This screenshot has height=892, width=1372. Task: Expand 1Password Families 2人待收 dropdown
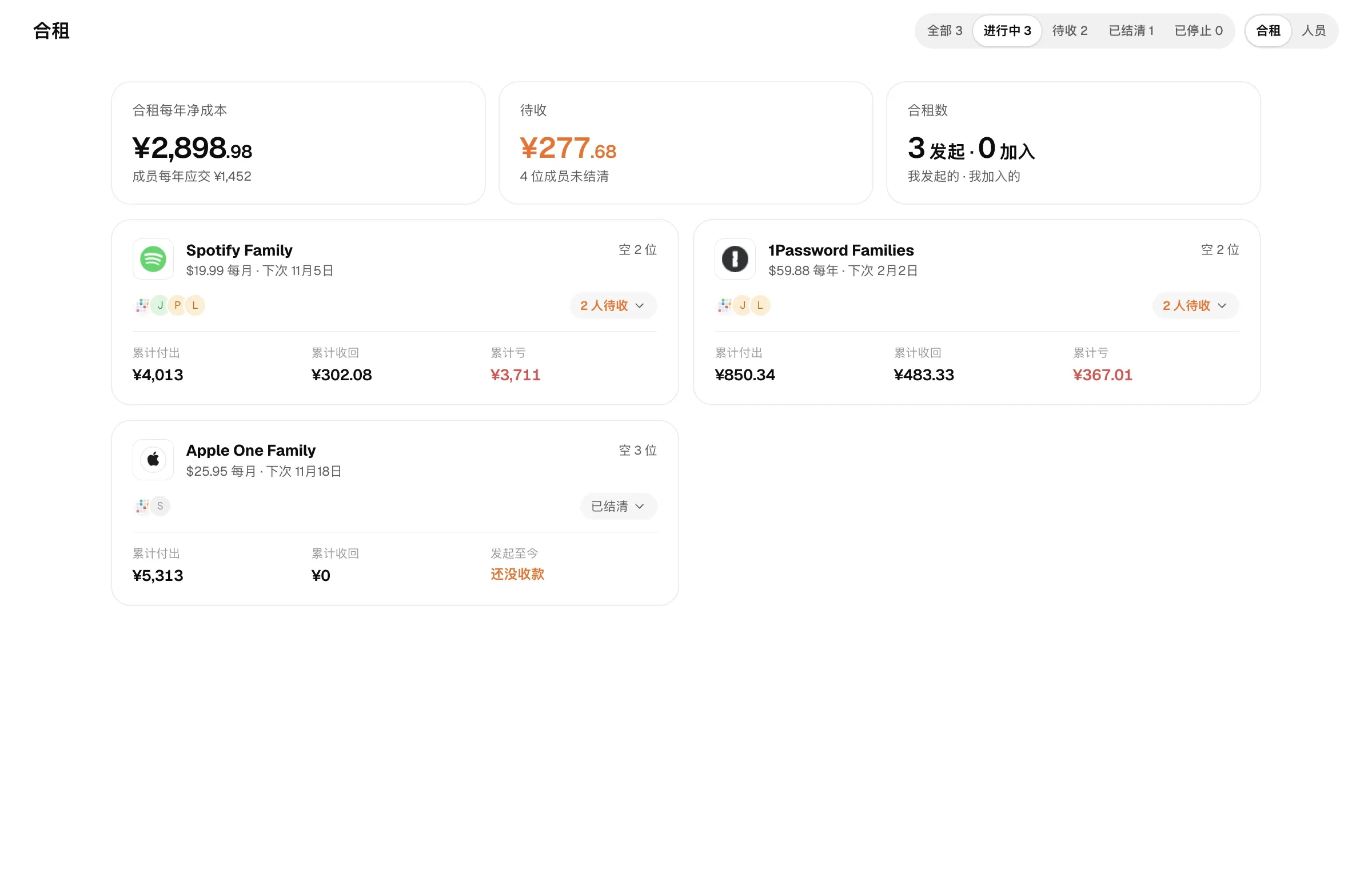(x=1195, y=305)
